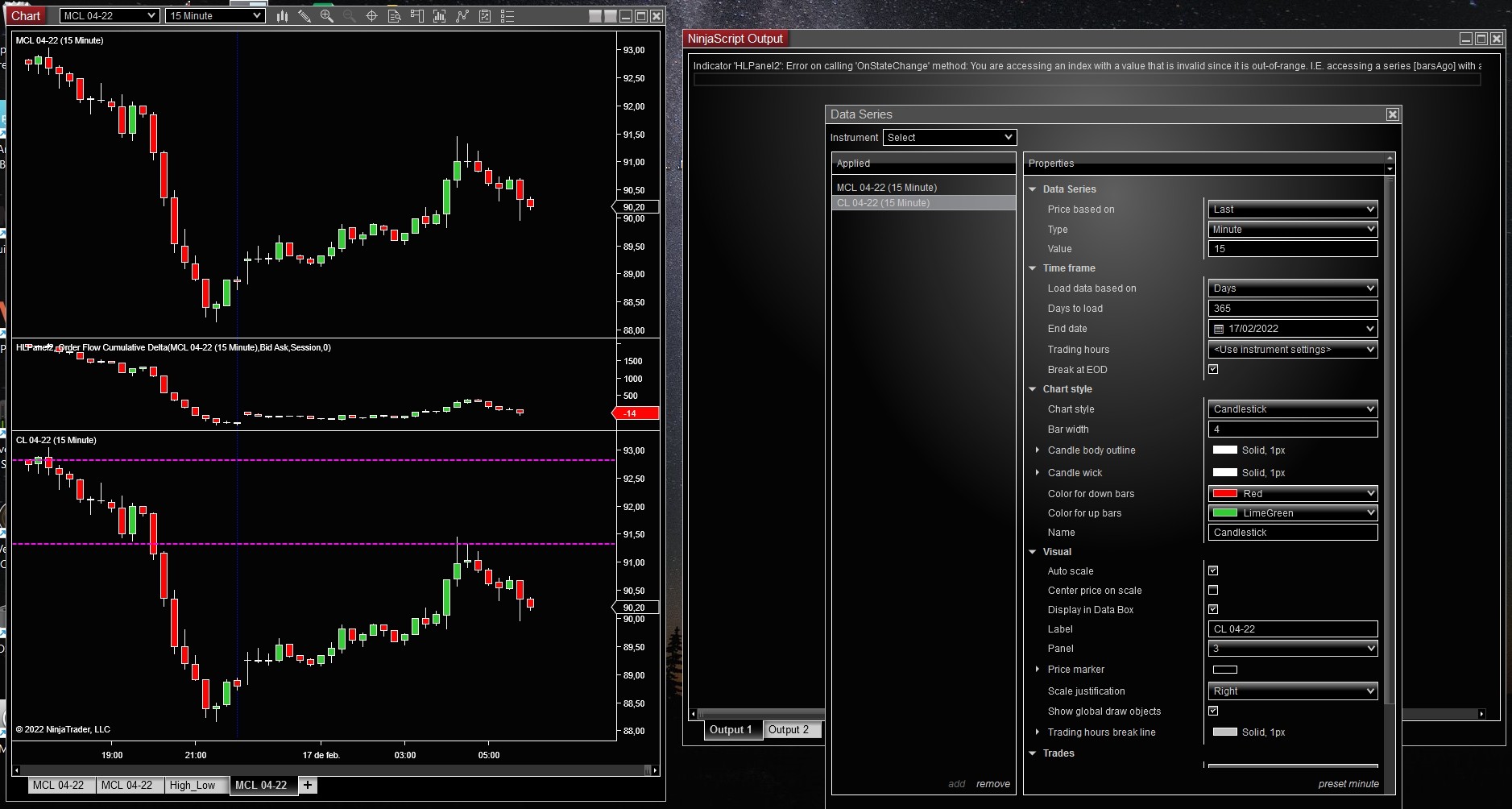Click the Candle body outline white swatch
The width and height of the screenshot is (1512, 809).
click(x=1224, y=450)
